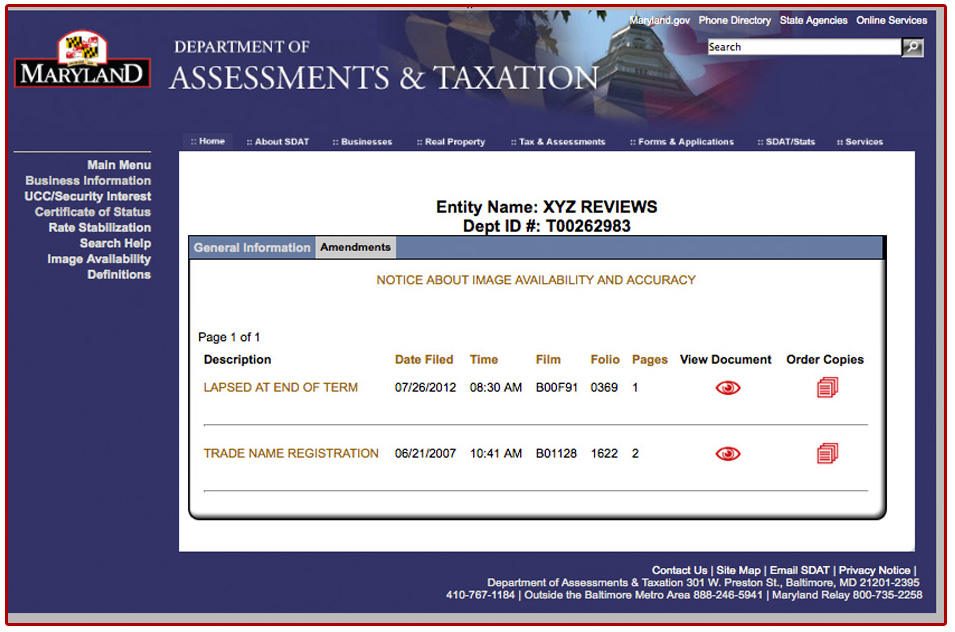Sort by Pages column header

(x=650, y=360)
